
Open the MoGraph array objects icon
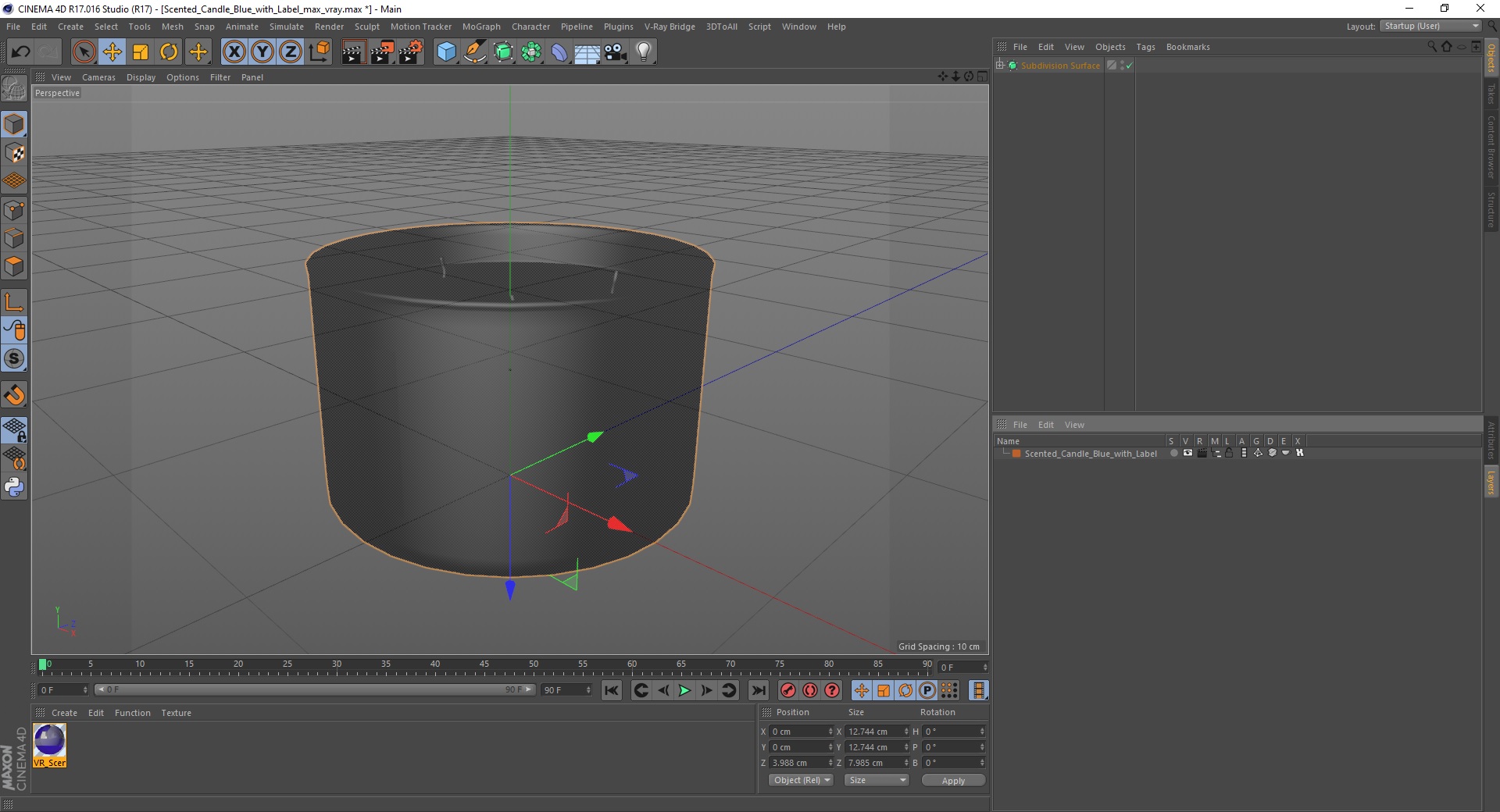[531, 52]
